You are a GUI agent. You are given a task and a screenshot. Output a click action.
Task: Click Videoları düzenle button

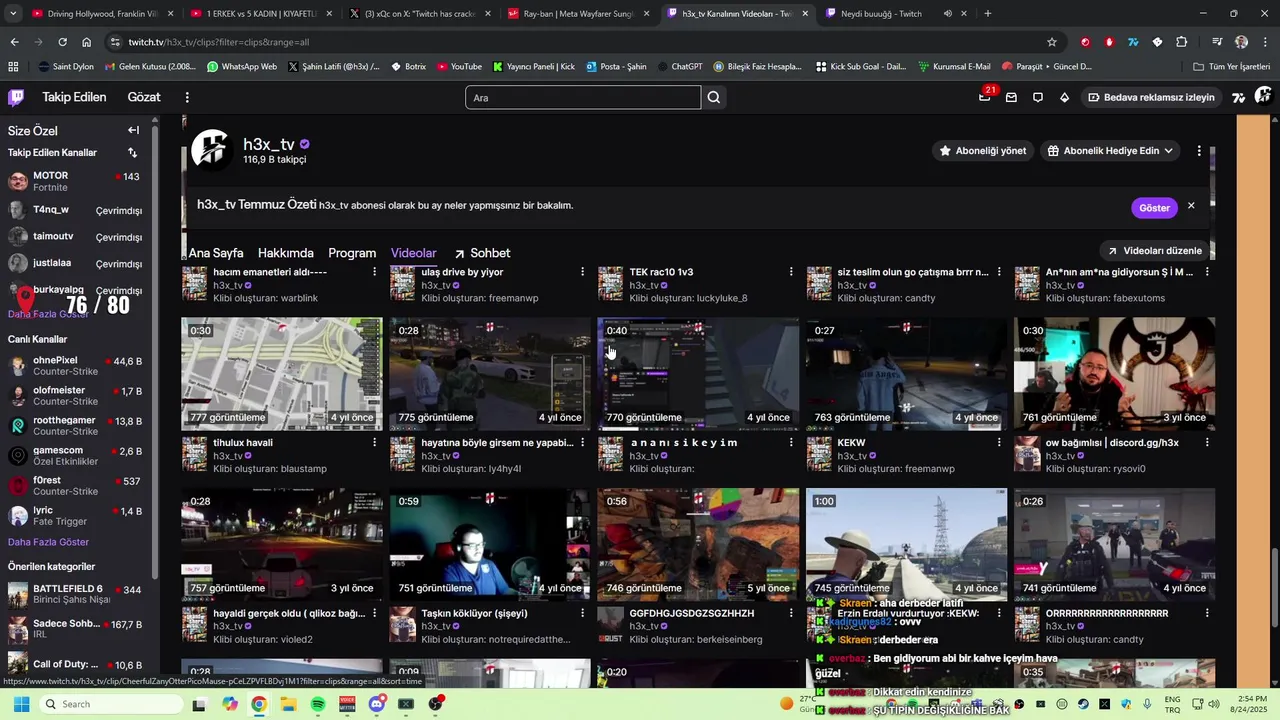[x=1153, y=251]
